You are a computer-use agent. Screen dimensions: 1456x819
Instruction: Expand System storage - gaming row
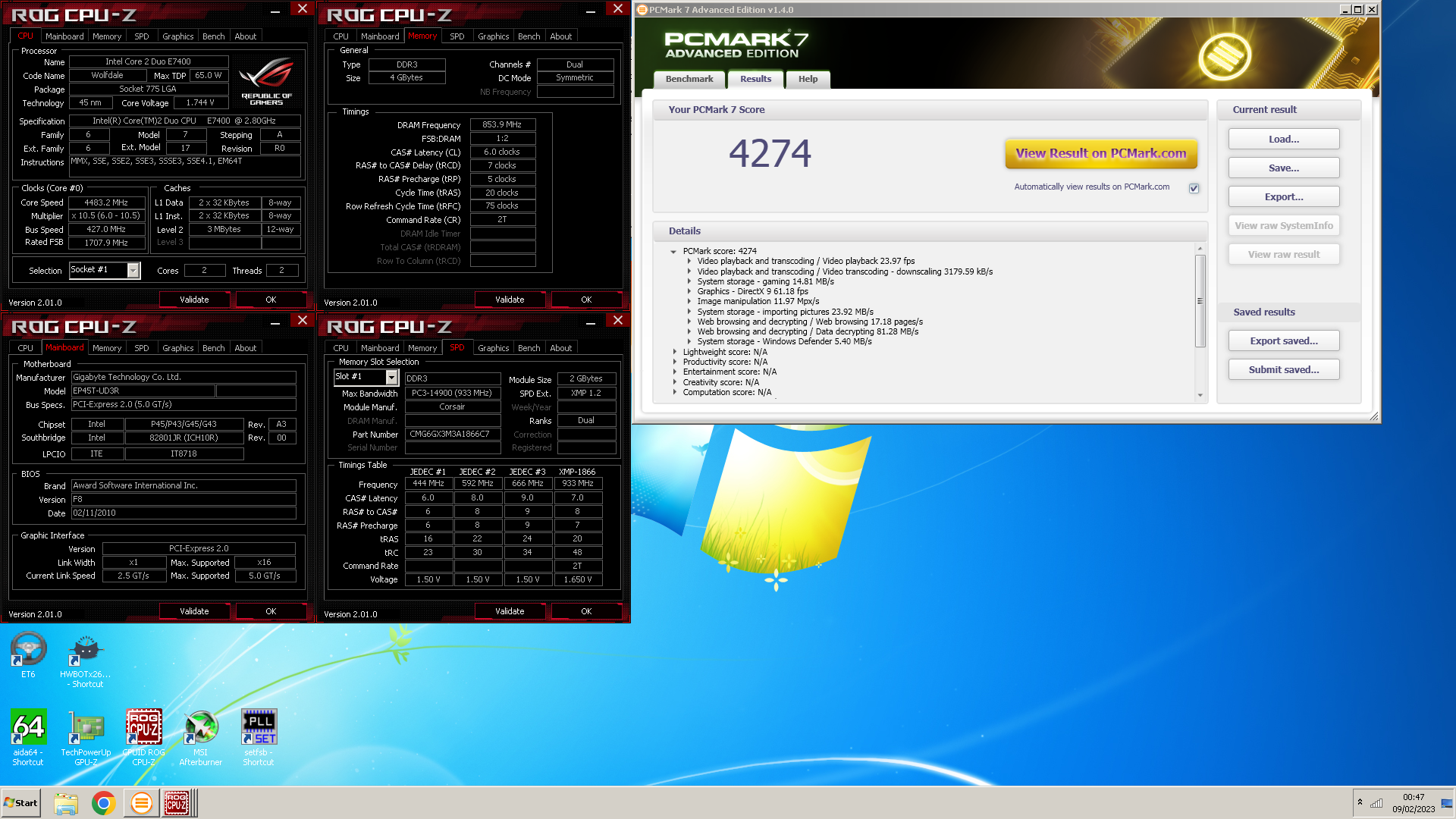coord(689,281)
